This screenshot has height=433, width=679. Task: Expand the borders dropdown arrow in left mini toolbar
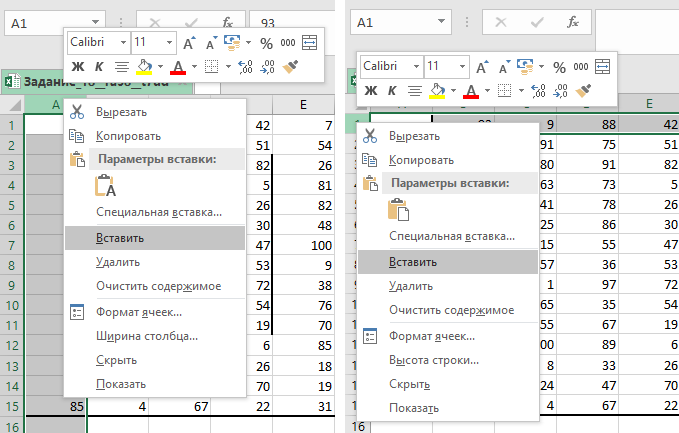click(x=227, y=67)
